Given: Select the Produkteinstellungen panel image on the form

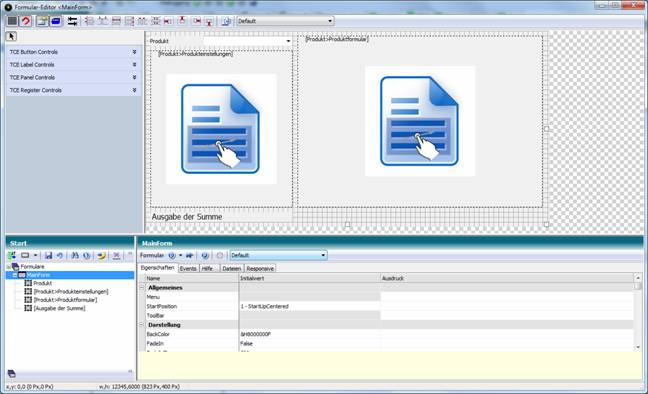Looking at the screenshot, I should click(x=221, y=129).
